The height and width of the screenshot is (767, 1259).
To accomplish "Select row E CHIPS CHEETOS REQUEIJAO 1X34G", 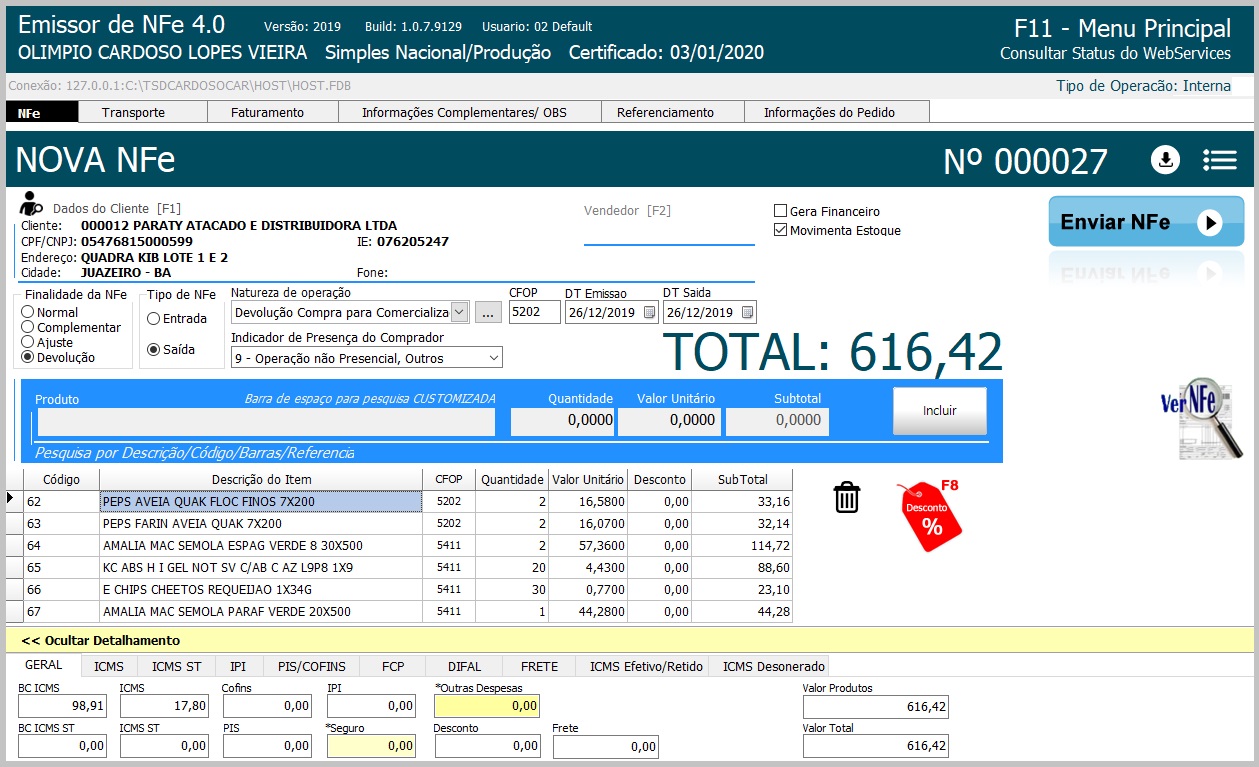I will click(x=400, y=589).
